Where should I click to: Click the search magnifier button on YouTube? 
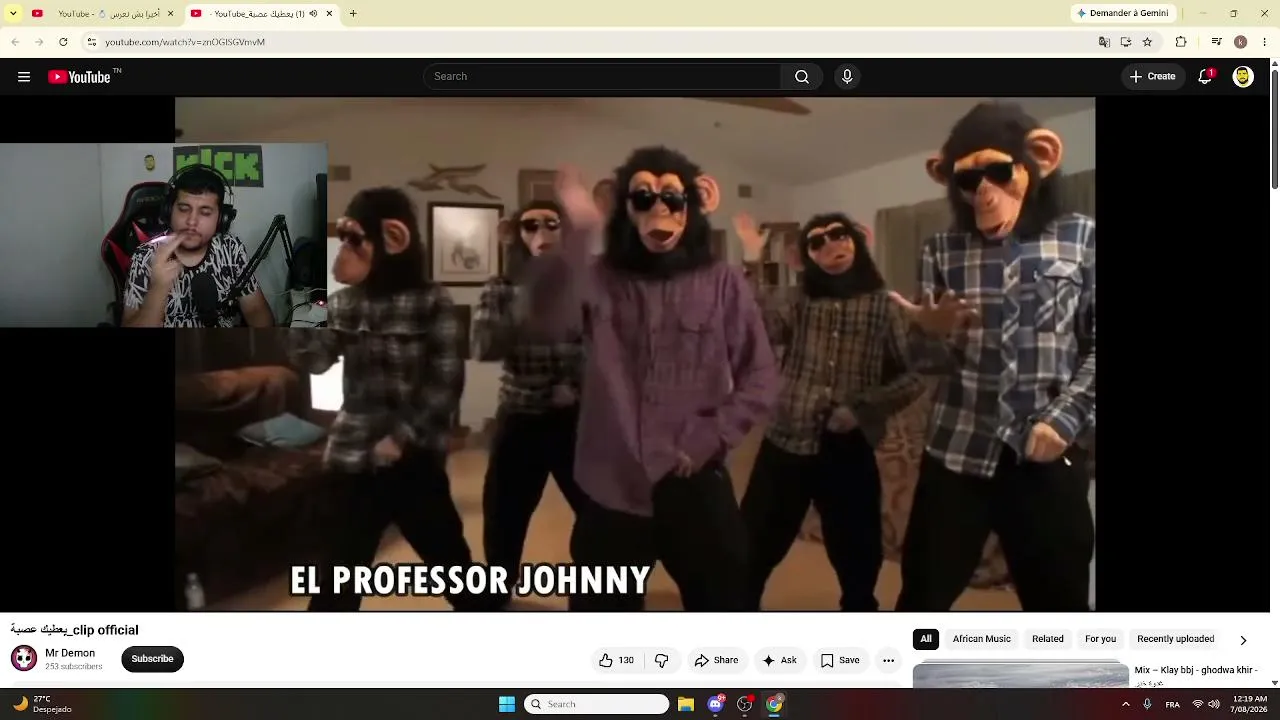(802, 77)
